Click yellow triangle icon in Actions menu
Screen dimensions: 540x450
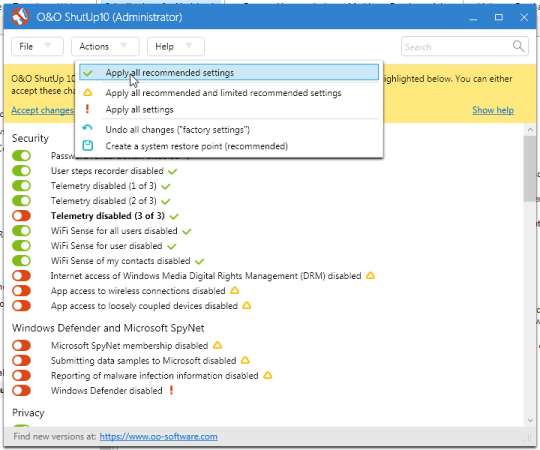[88, 93]
